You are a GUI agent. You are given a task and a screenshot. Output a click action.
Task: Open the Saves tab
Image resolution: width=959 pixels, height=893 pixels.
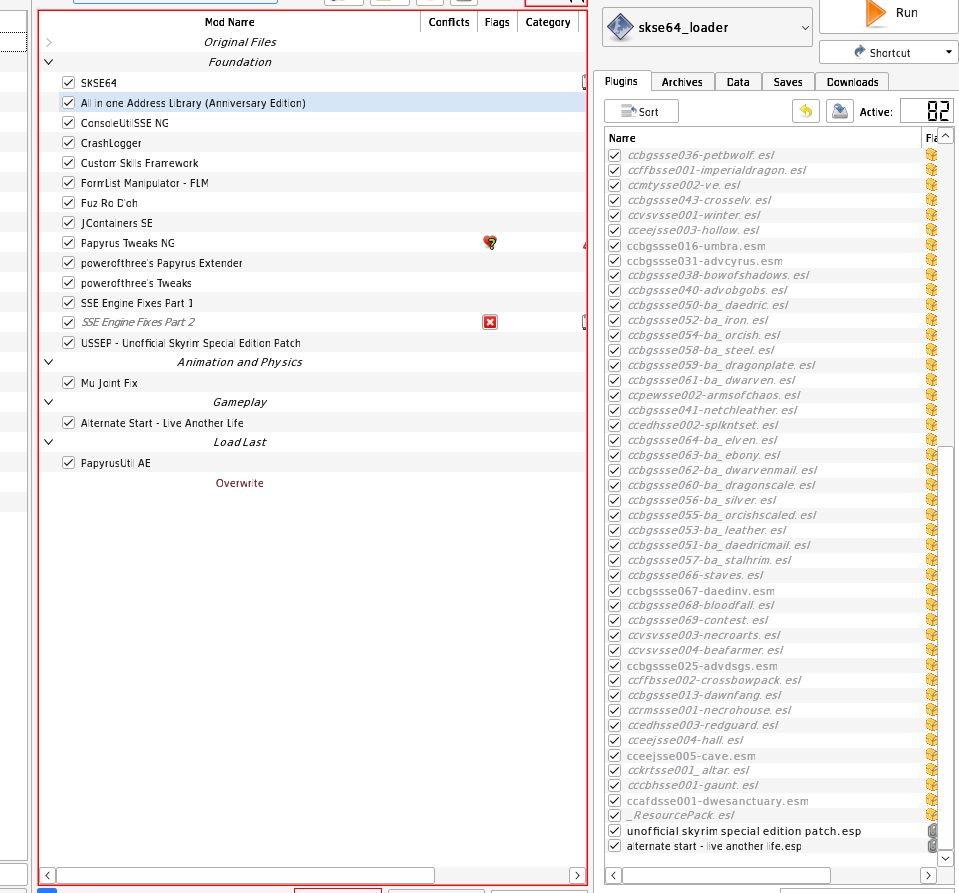click(788, 82)
